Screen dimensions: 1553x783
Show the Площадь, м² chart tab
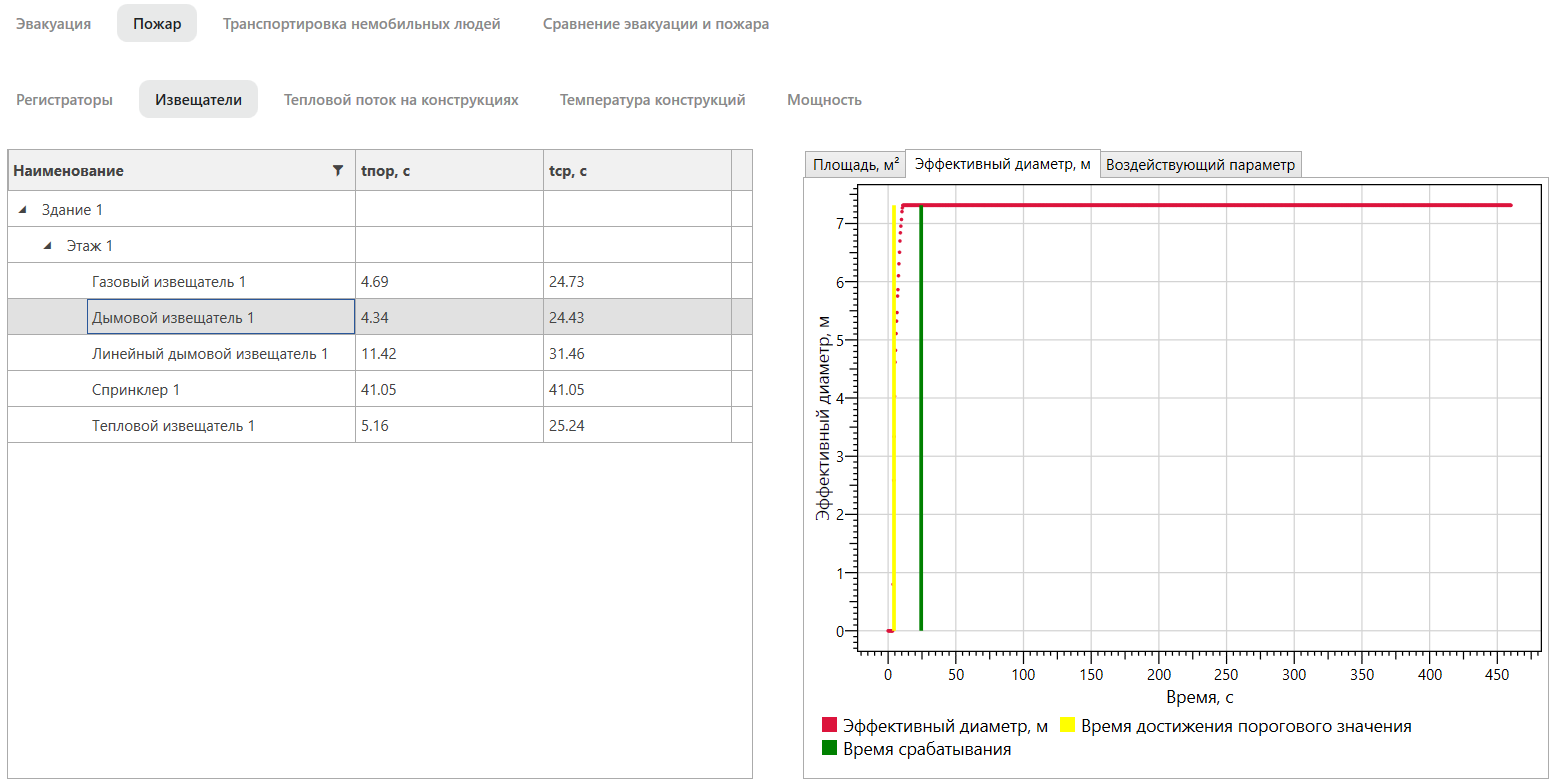(855, 165)
